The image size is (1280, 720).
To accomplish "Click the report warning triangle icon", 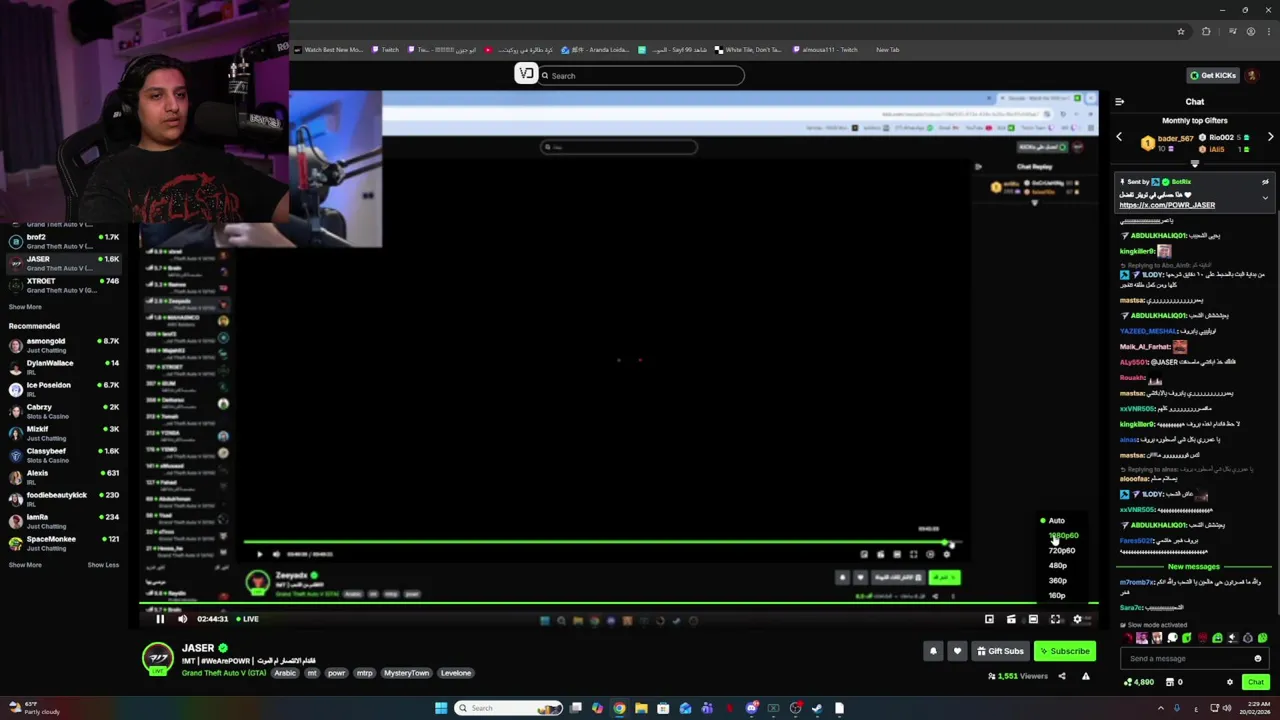I will (1085, 676).
